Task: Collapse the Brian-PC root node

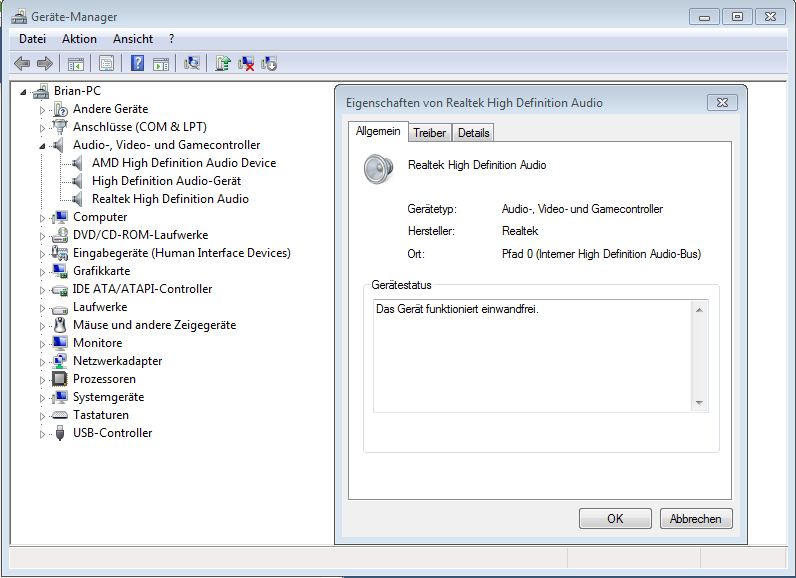Action: click(23, 92)
